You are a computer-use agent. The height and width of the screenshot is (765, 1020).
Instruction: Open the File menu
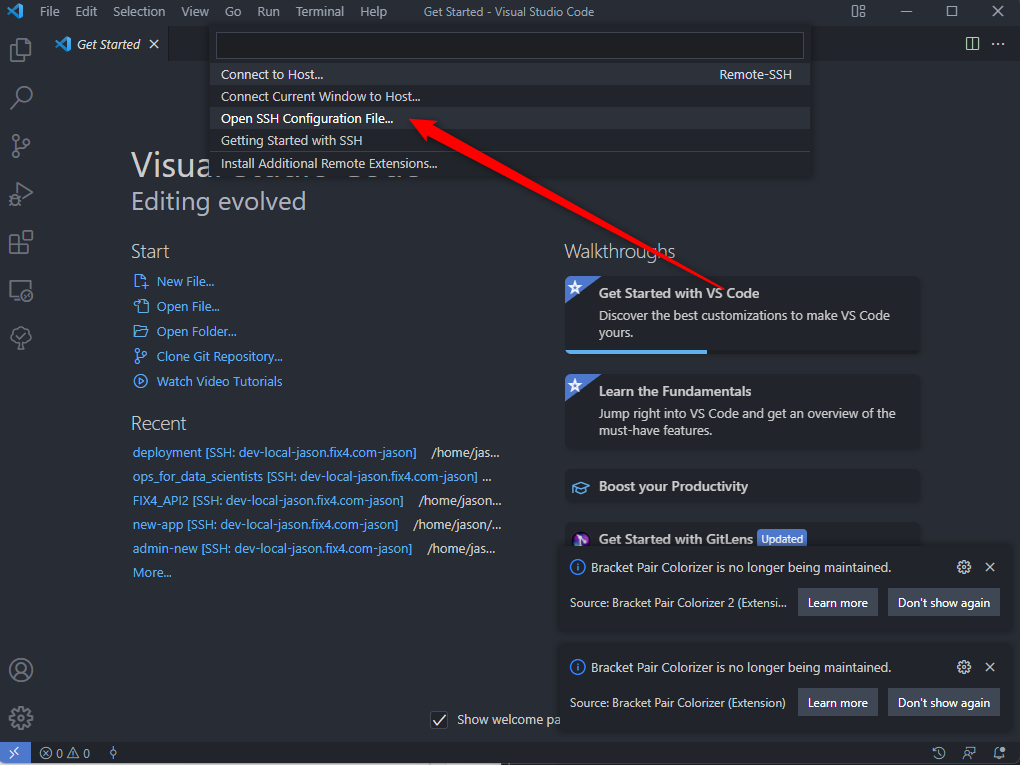pyautogui.click(x=49, y=12)
